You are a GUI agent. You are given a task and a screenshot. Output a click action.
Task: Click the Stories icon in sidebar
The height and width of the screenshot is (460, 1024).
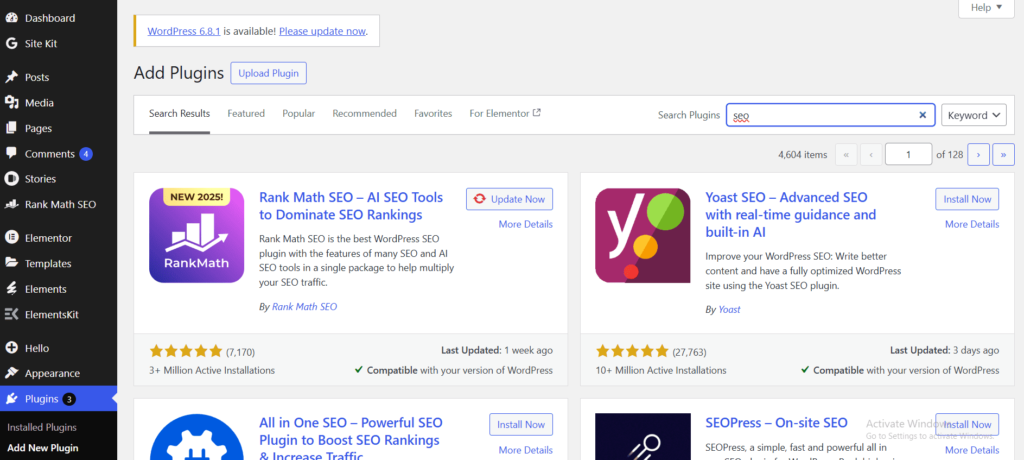tap(11, 178)
